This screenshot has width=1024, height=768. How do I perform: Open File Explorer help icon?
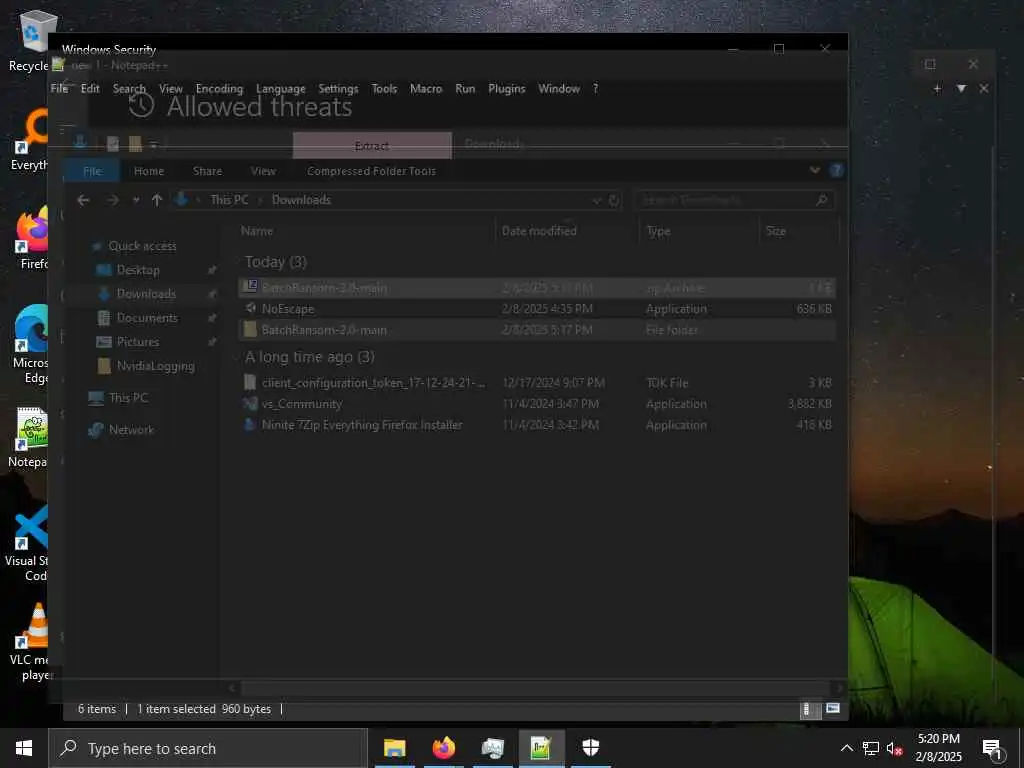(836, 170)
